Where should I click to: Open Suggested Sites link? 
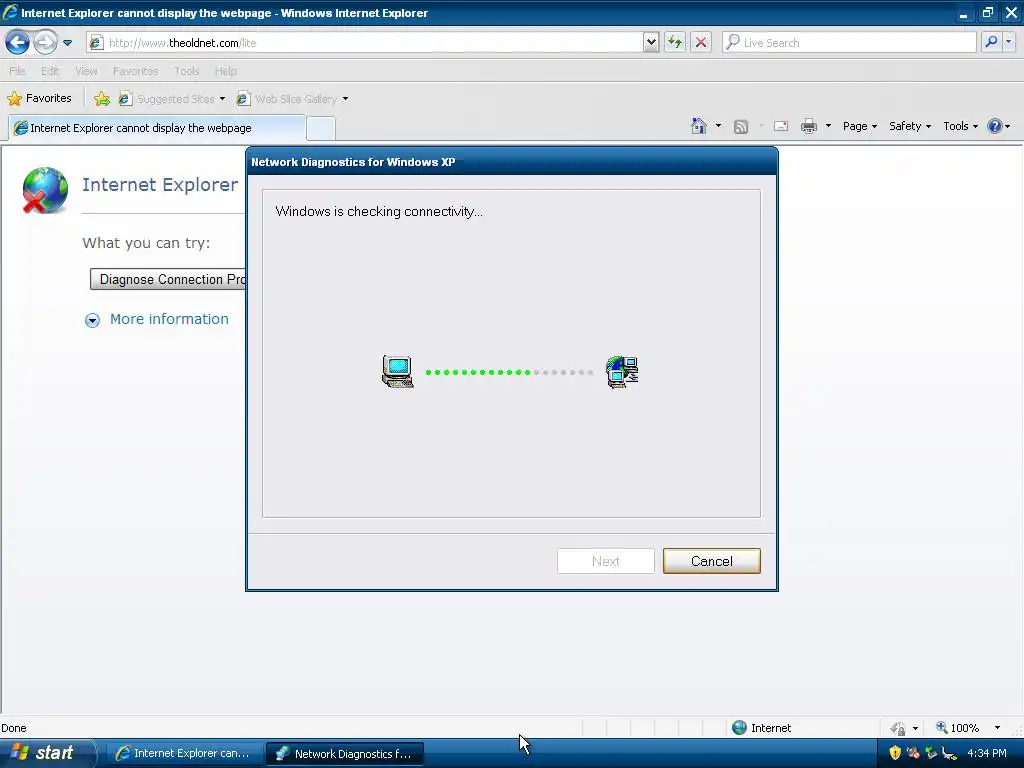pyautogui.click(x=167, y=99)
